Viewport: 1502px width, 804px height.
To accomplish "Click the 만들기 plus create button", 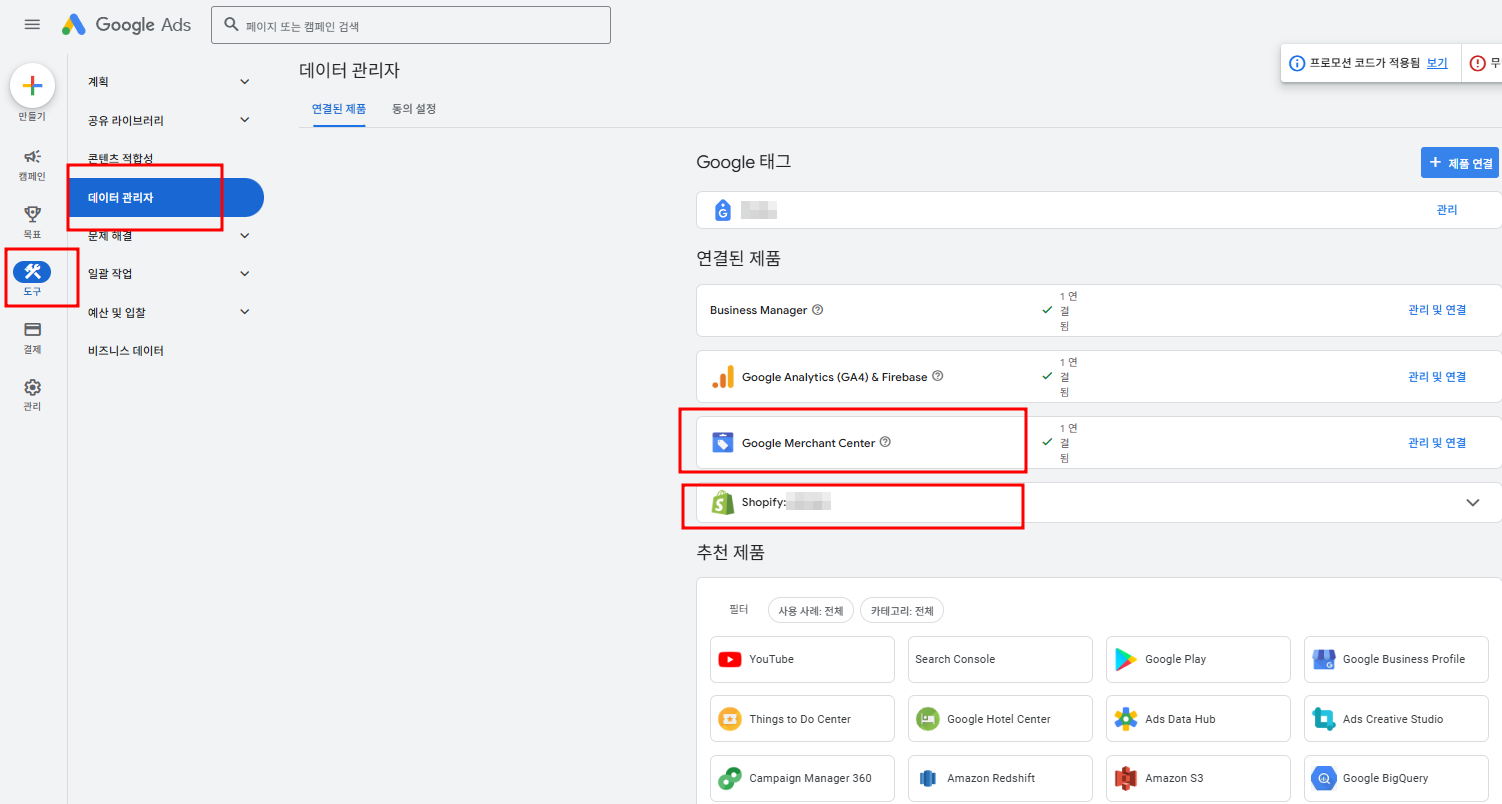I will pyautogui.click(x=32, y=86).
